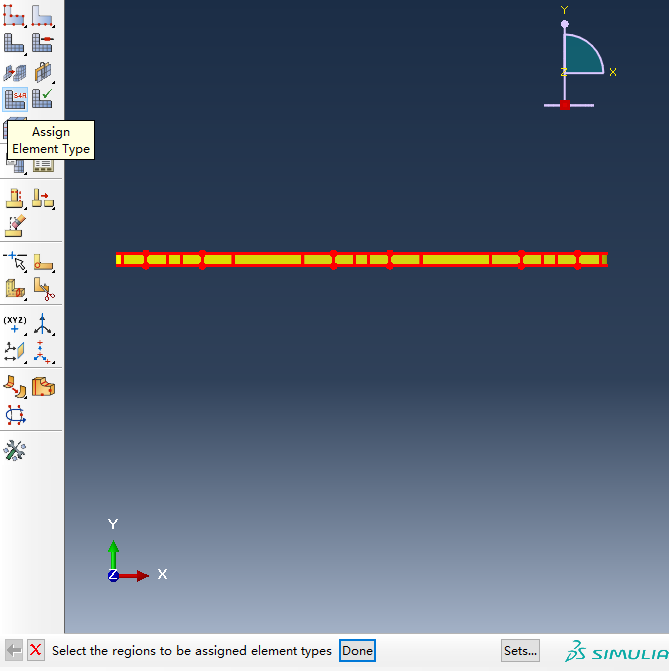This screenshot has width=669, height=671.
Task: Go back with the prompt area arrow
Action: tap(14, 650)
